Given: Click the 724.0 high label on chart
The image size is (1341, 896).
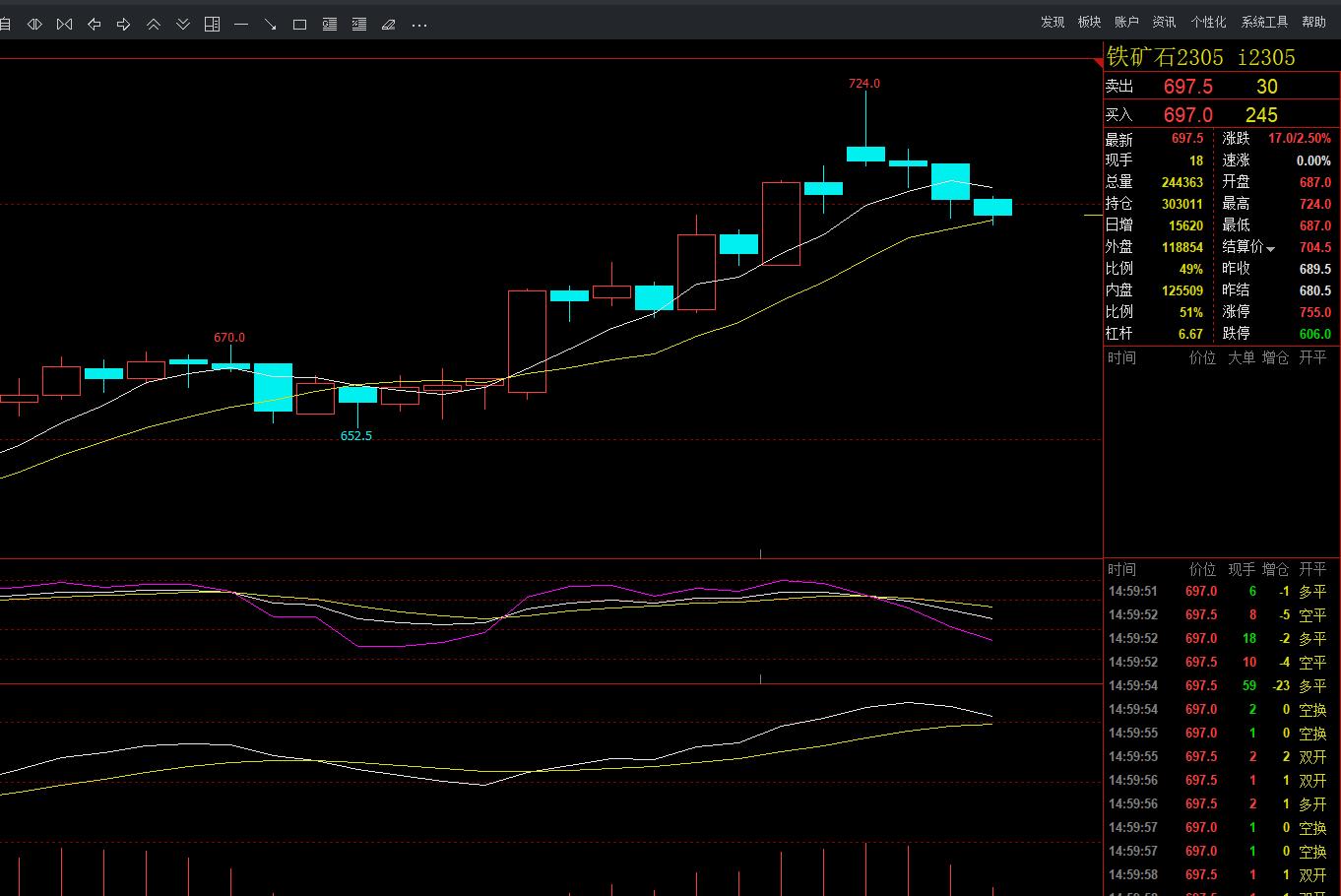Looking at the screenshot, I should [864, 84].
